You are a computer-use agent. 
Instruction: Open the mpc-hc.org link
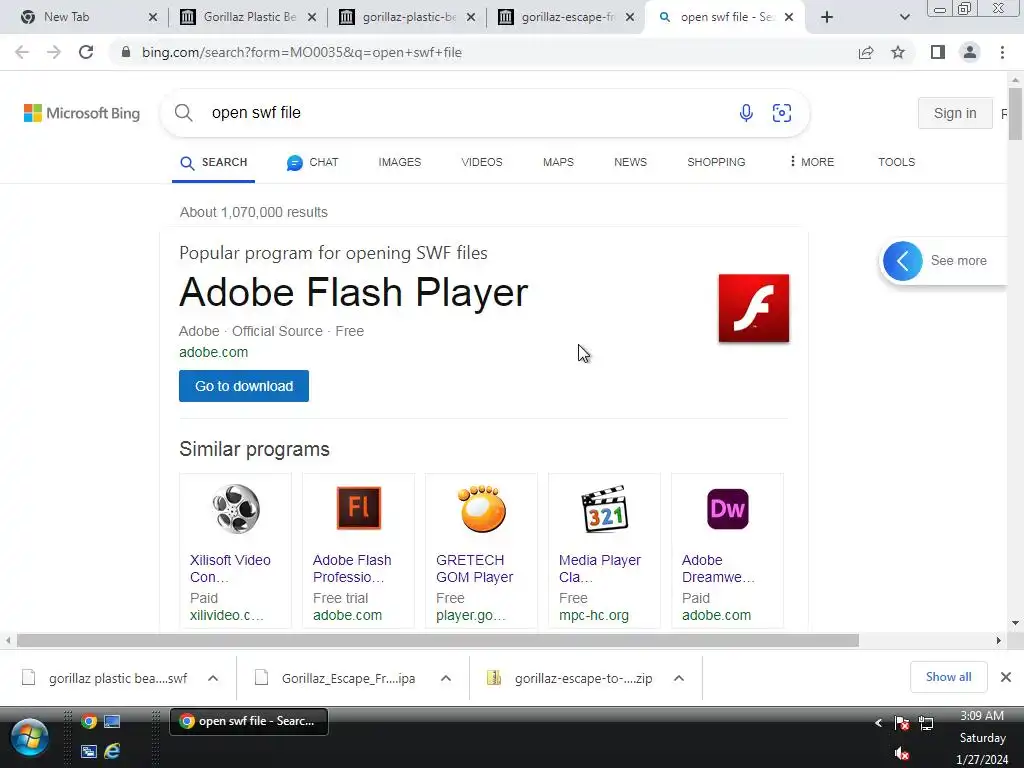pyautogui.click(x=594, y=615)
